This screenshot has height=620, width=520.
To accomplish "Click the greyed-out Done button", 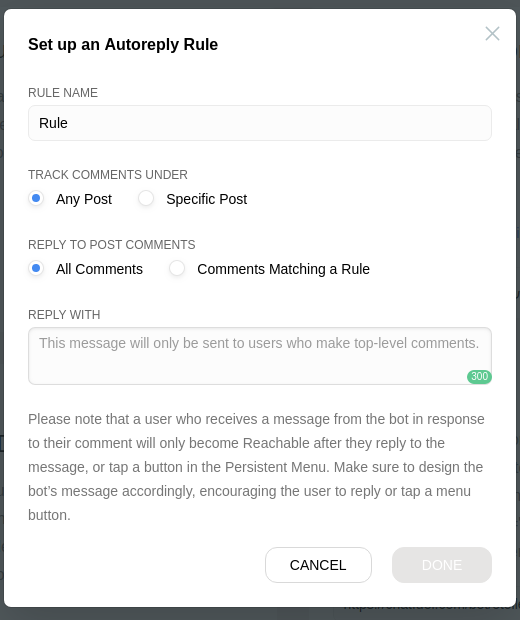I will pos(442,565).
